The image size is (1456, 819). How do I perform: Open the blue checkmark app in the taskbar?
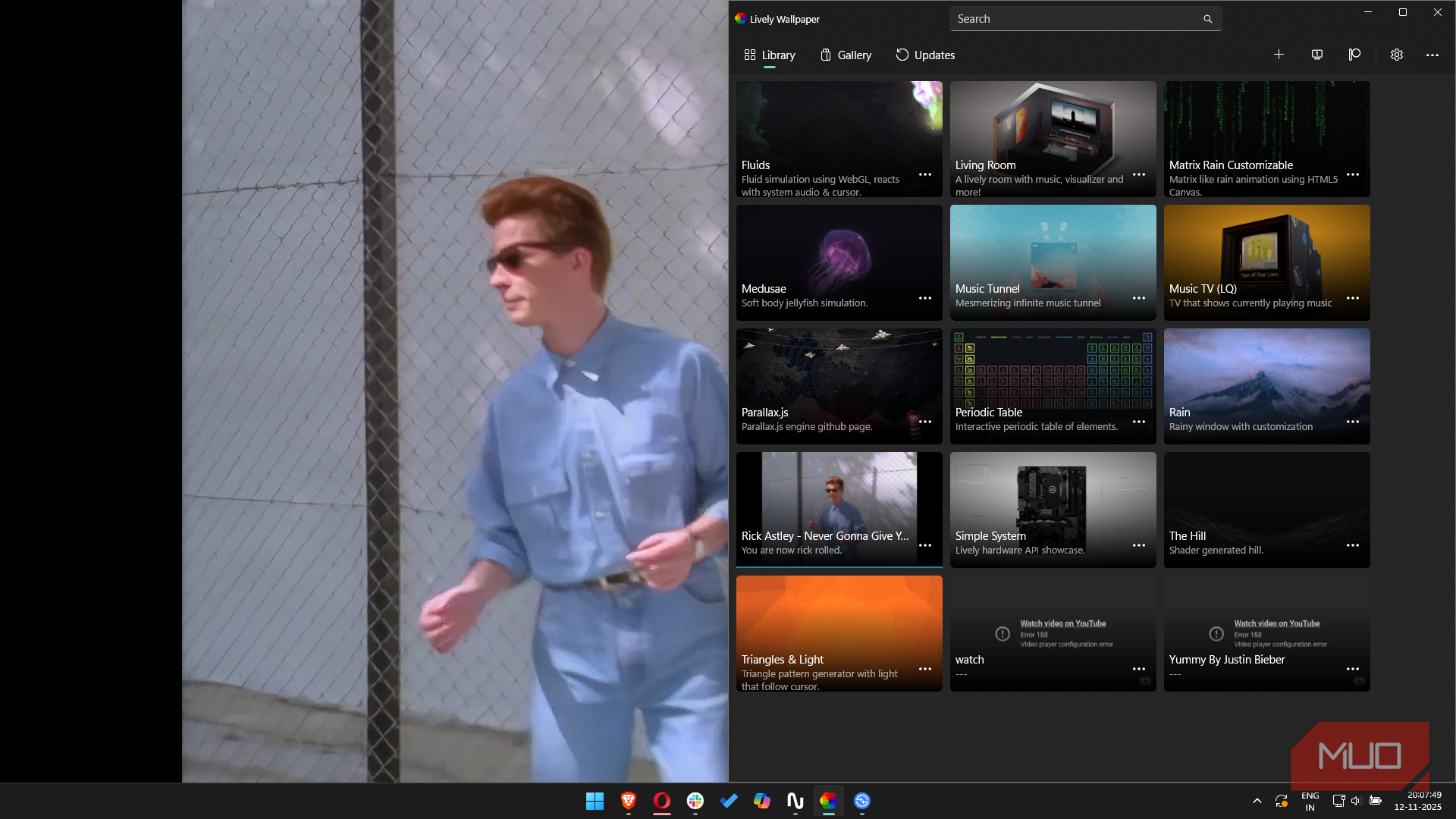pyautogui.click(x=729, y=801)
